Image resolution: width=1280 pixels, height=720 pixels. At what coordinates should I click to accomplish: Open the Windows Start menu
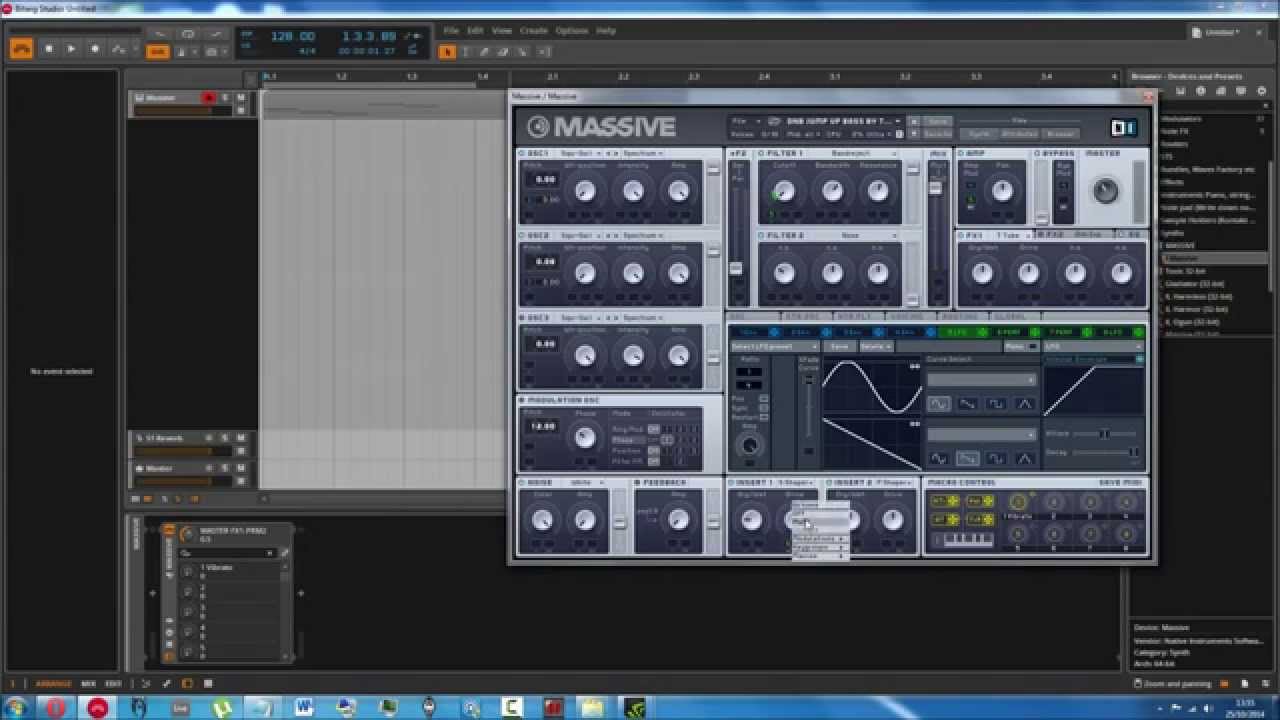[x=16, y=707]
